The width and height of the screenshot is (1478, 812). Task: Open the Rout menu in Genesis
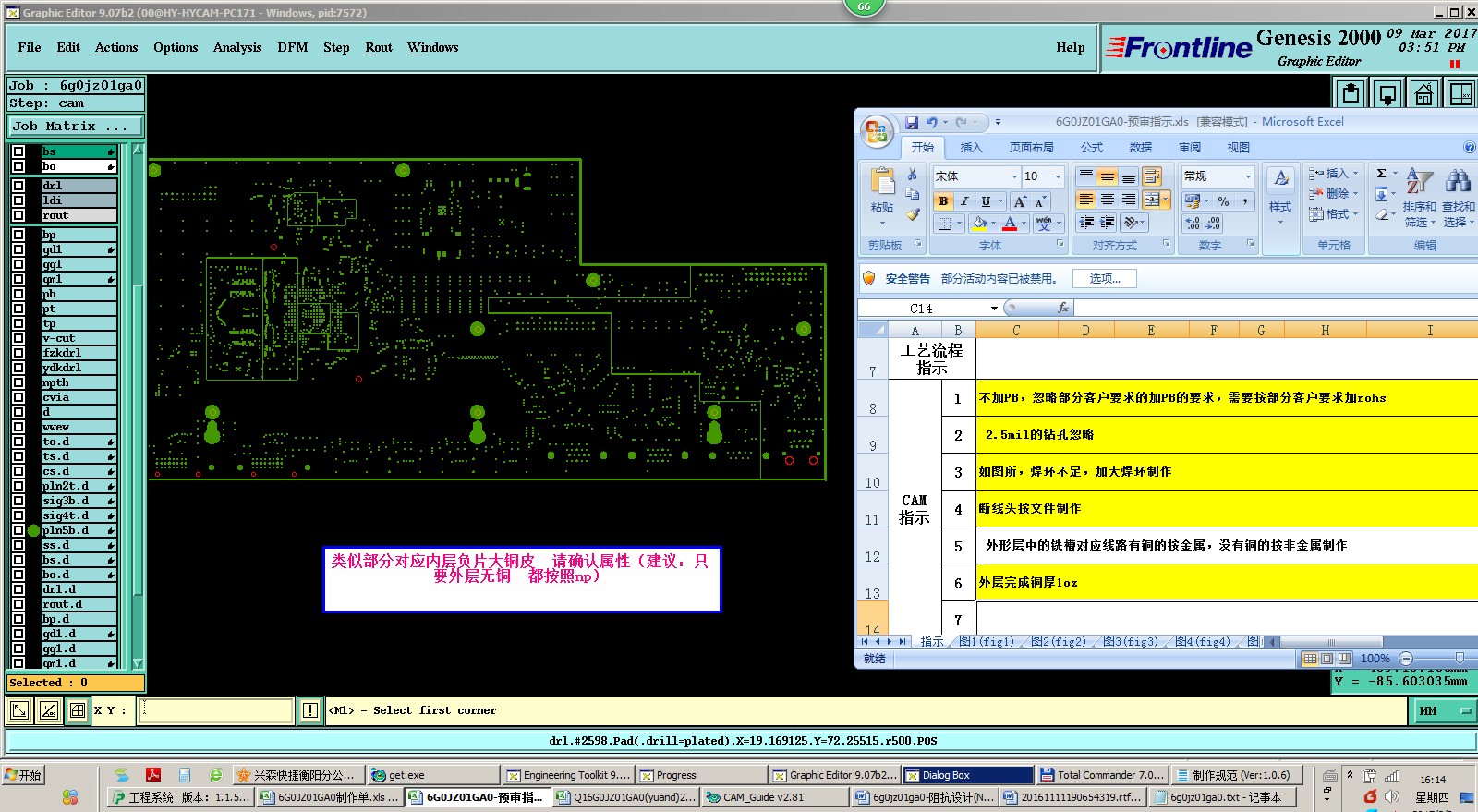pyautogui.click(x=379, y=48)
